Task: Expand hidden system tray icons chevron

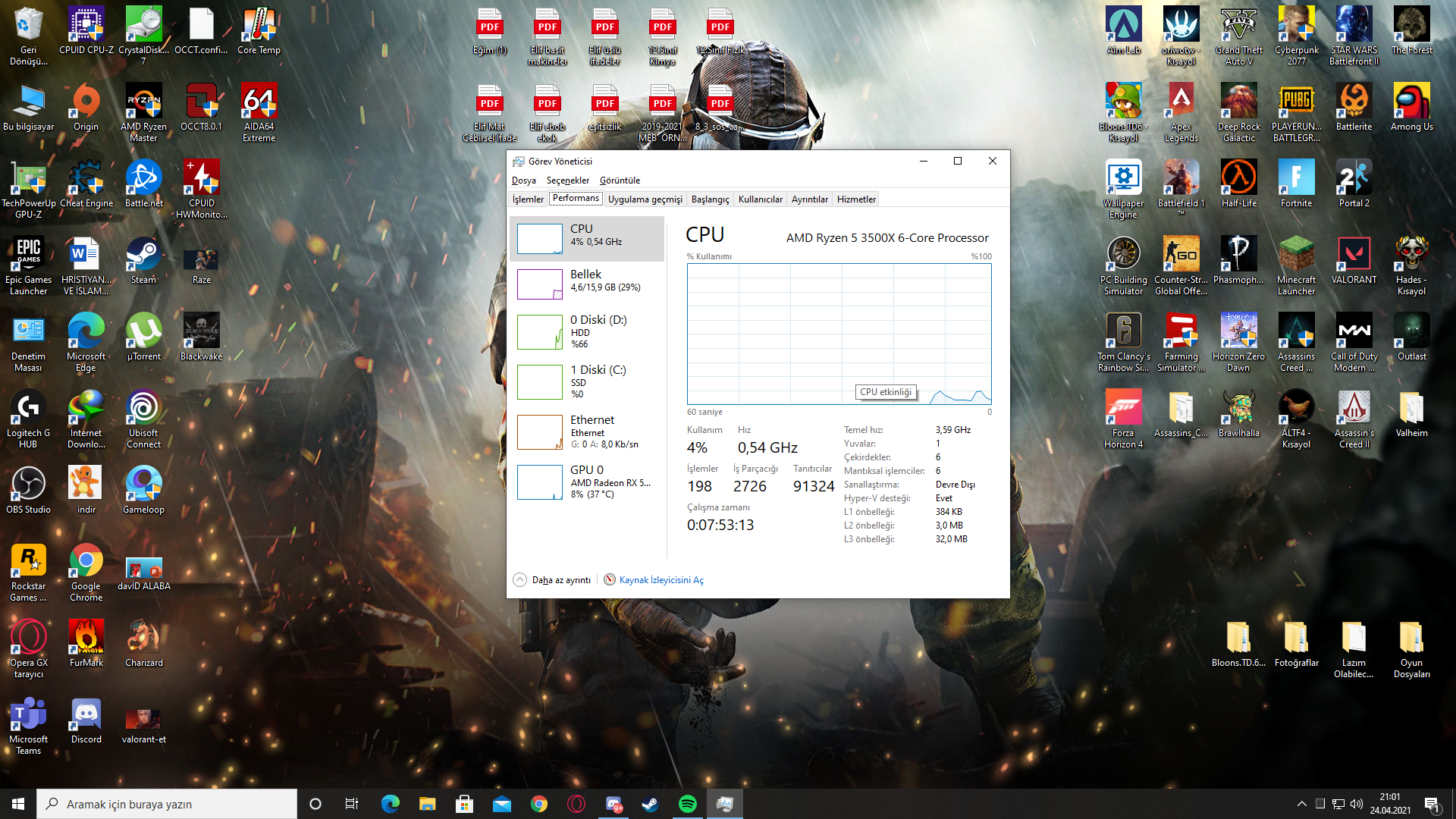Action: point(1301,804)
